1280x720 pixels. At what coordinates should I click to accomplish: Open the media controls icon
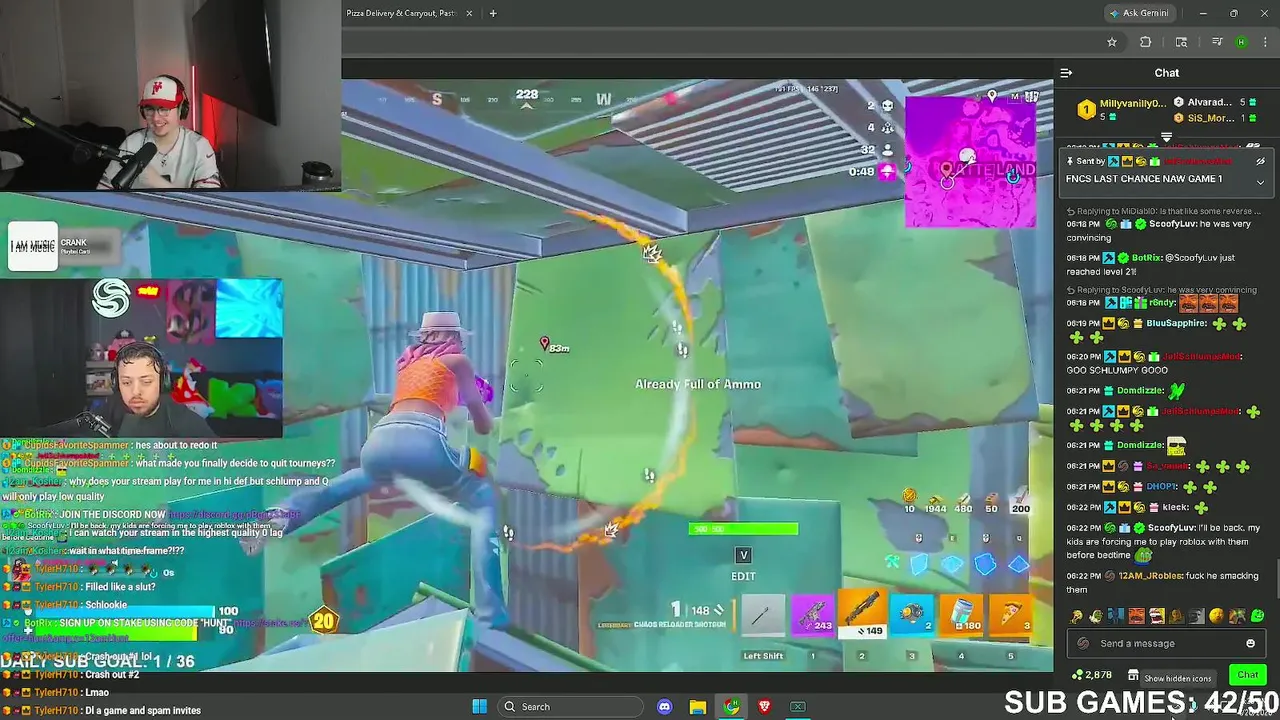(x=1217, y=42)
